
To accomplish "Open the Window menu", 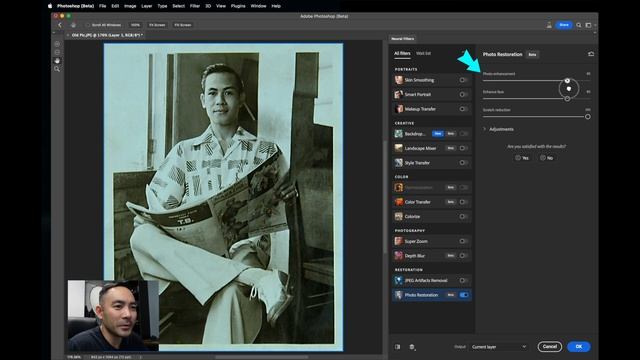I will tap(258, 6).
